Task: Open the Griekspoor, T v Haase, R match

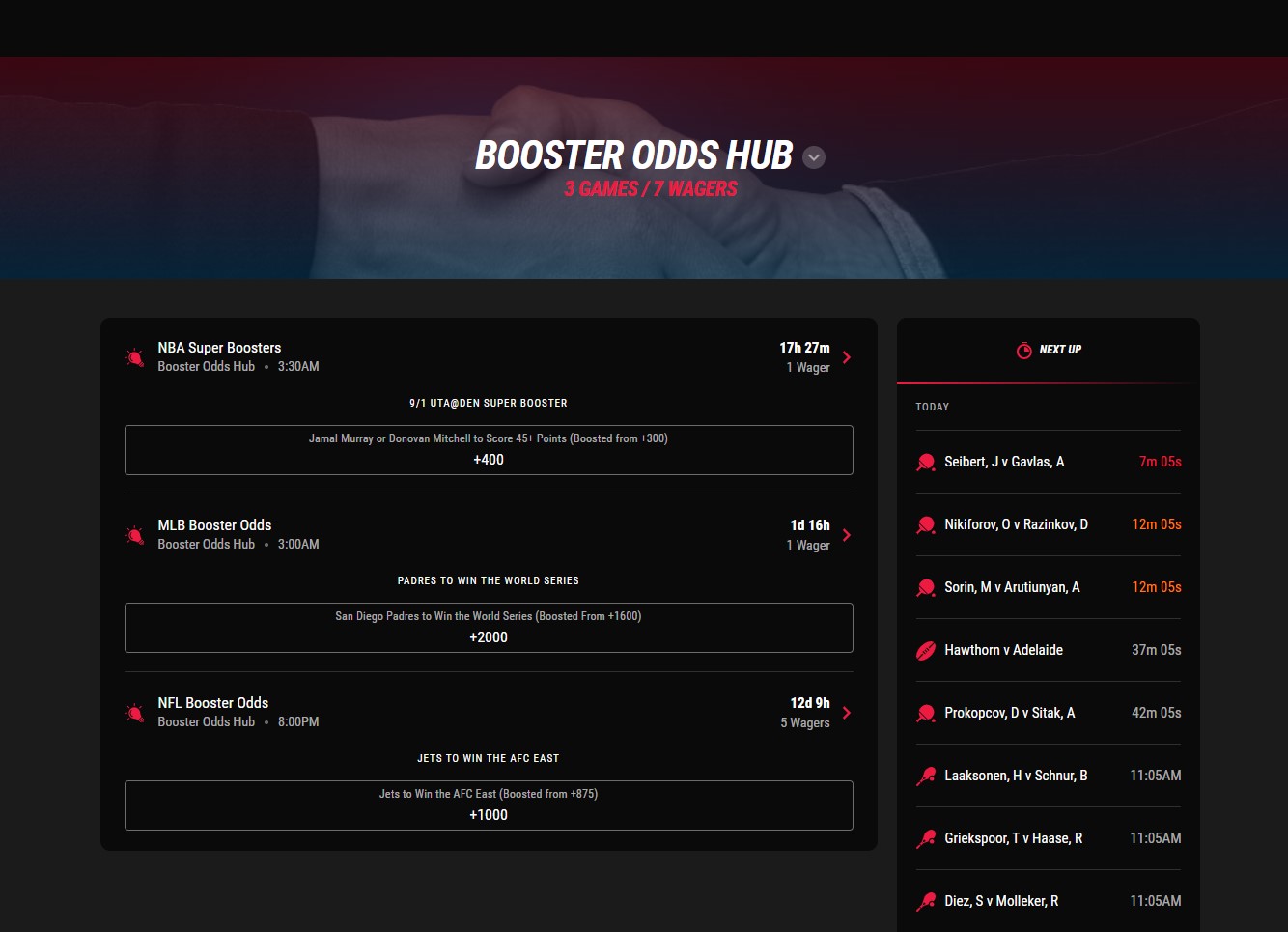Action: [x=1049, y=838]
